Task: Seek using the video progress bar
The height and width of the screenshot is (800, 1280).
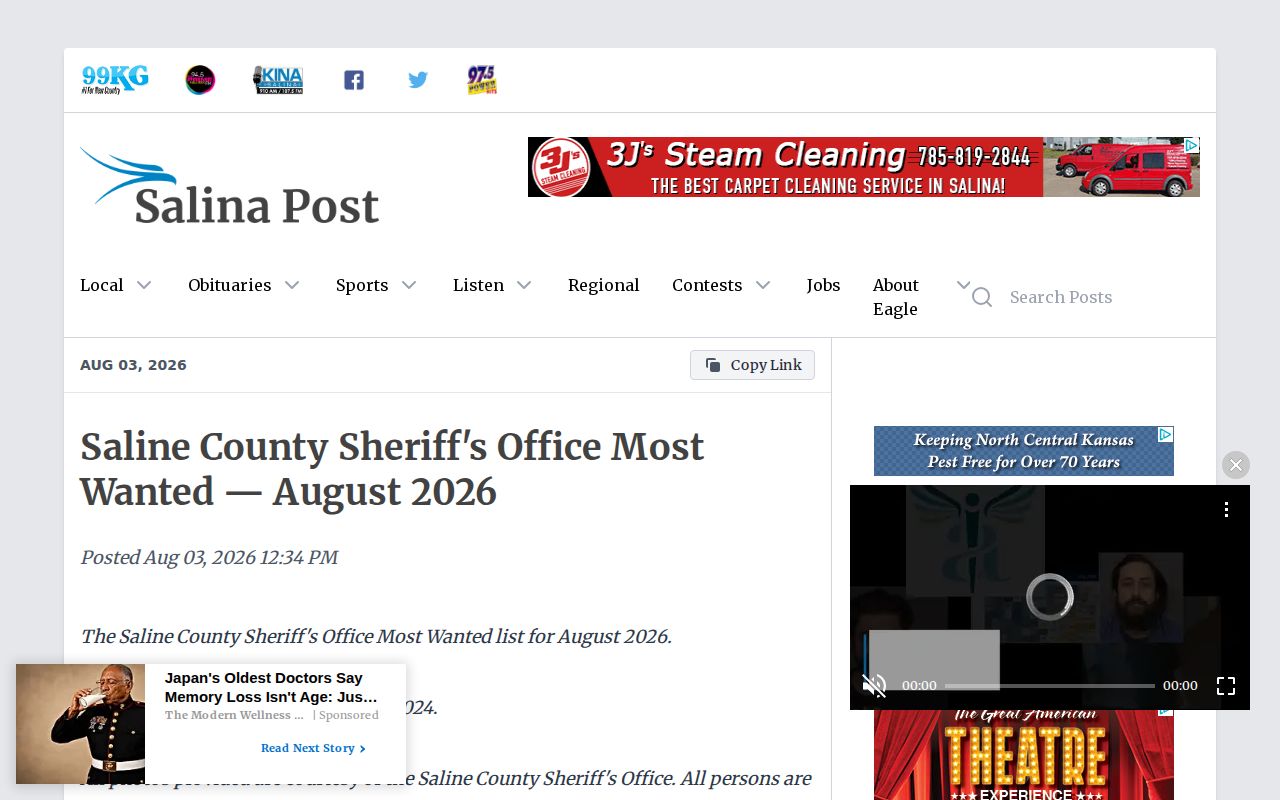Action: pyautogui.click(x=1050, y=686)
